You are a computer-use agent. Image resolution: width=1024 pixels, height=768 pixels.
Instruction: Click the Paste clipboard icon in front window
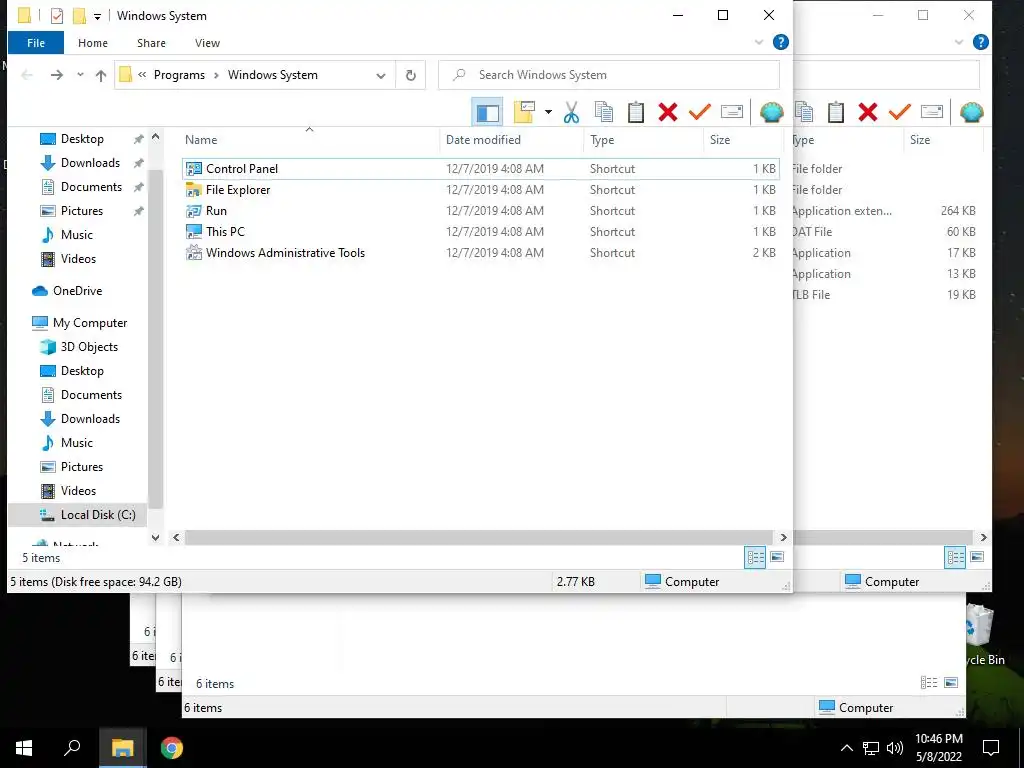coord(636,112)
